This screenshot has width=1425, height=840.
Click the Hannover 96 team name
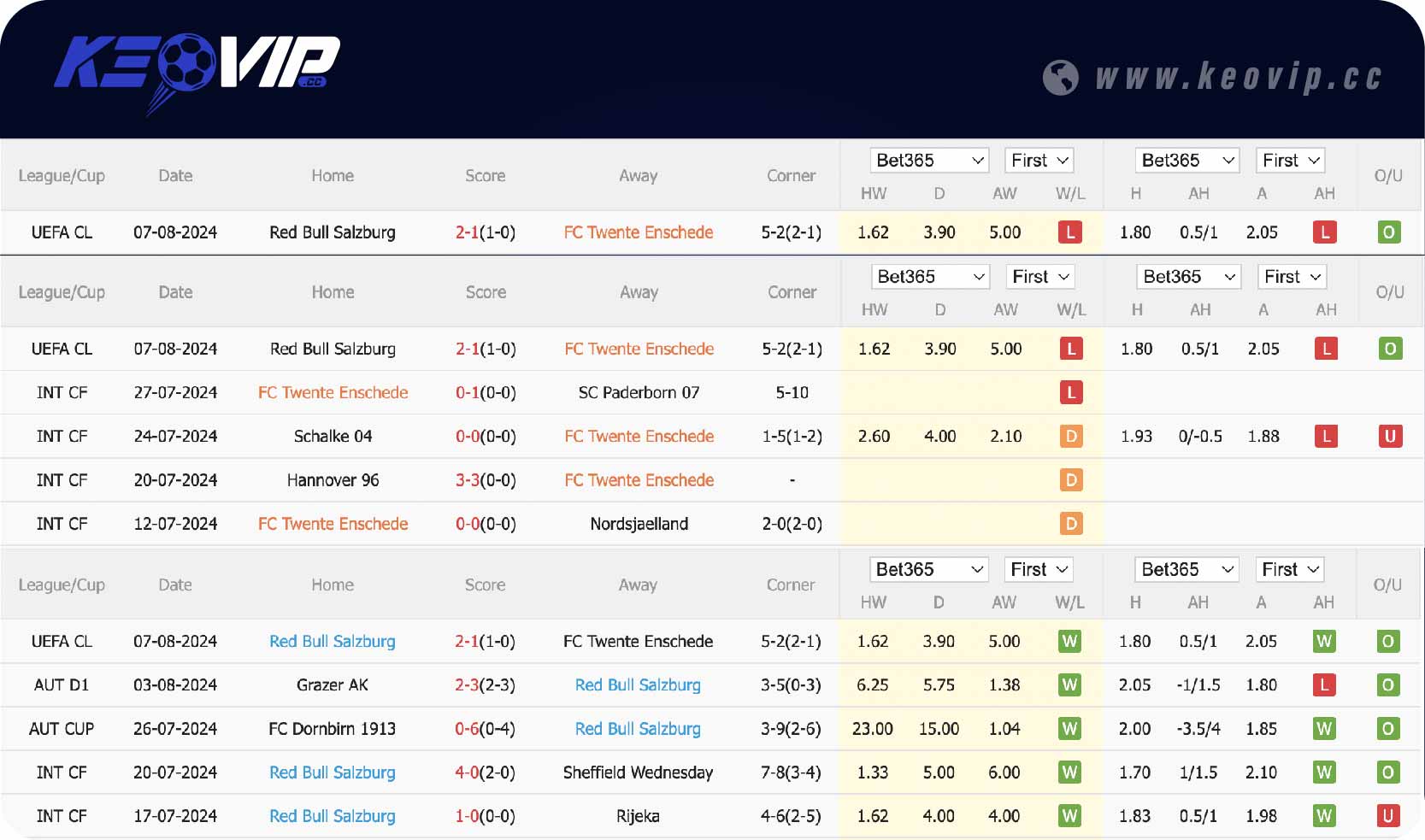point(333,480)
